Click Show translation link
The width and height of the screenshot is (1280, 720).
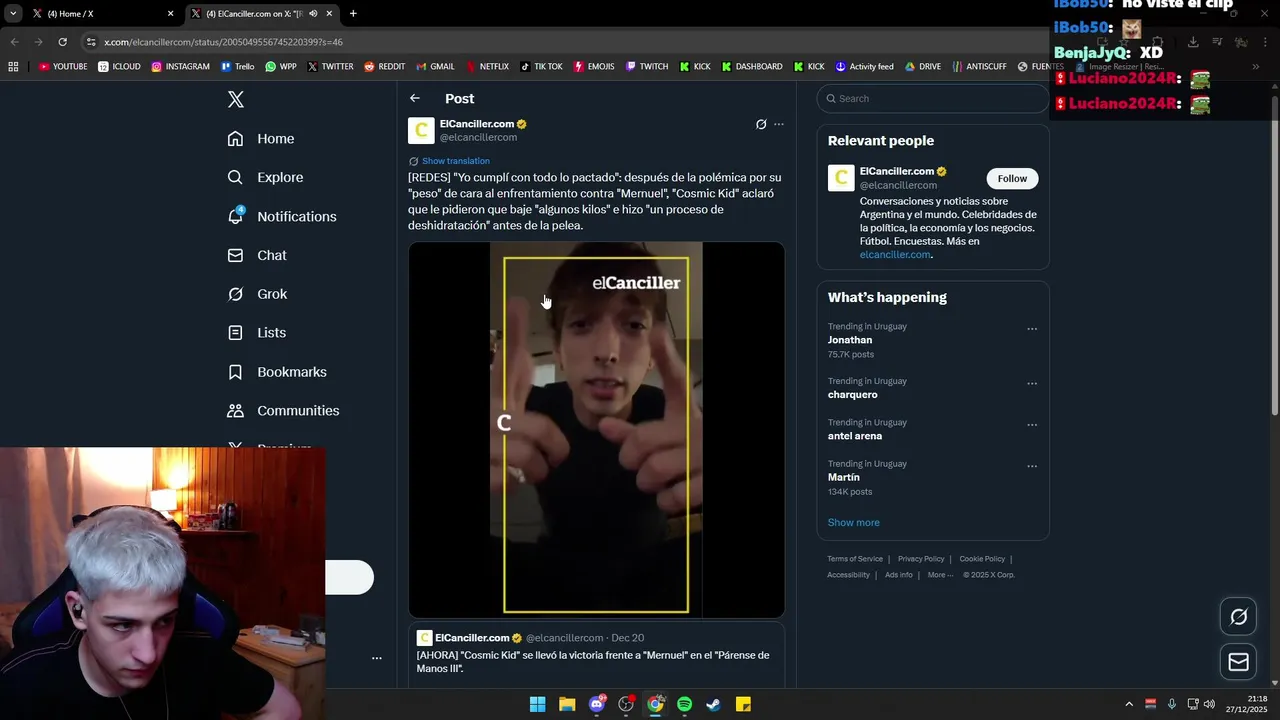[x=455, y=161]
